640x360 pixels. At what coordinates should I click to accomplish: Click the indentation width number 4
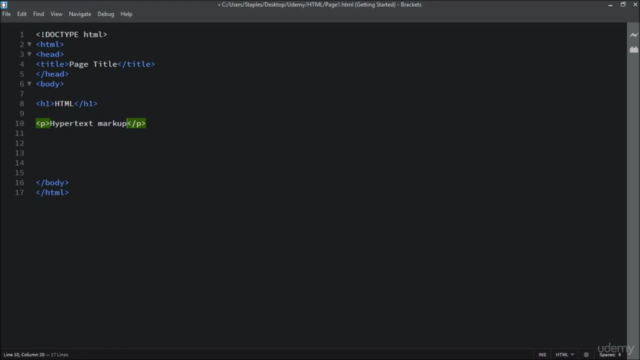(x=619, y=355)
